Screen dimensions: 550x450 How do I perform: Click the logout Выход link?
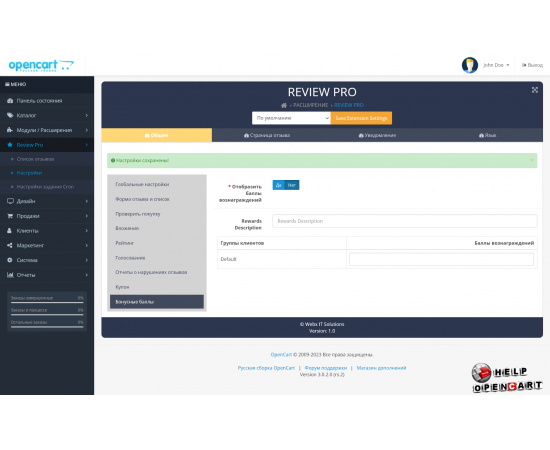coord(532,65)
